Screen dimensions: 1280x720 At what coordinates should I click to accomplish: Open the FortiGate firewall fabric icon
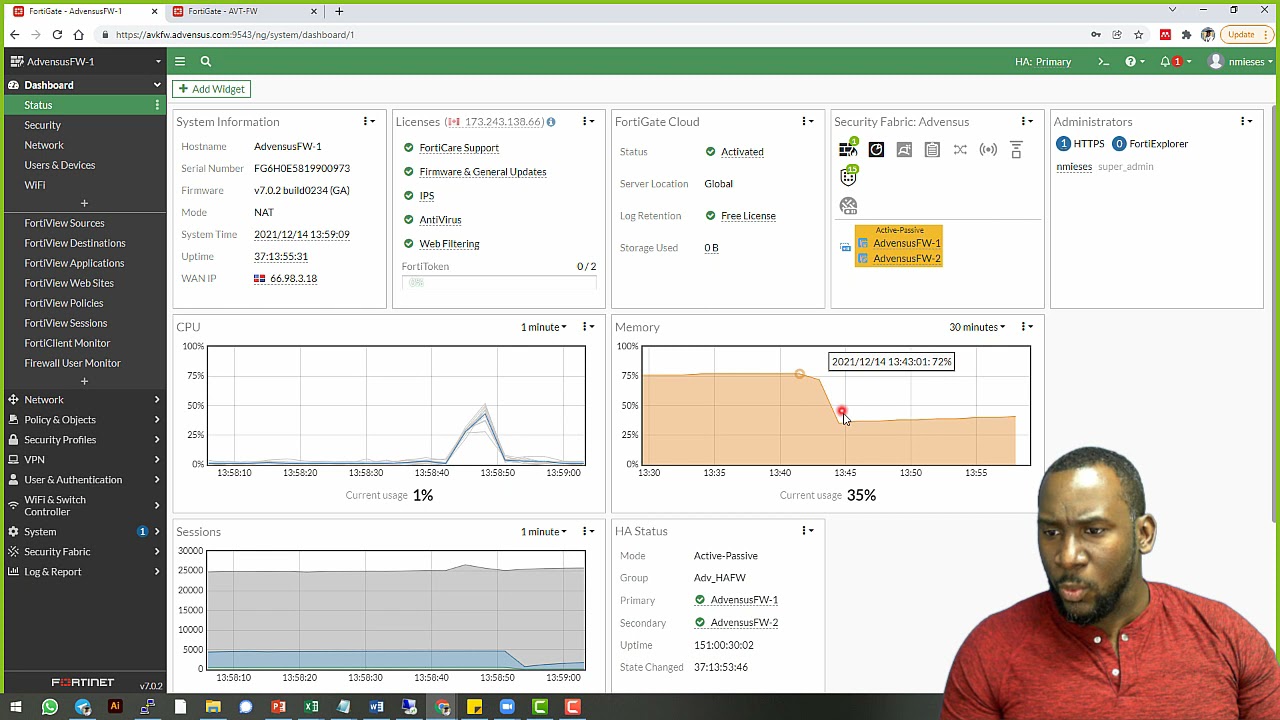(848, 150)
